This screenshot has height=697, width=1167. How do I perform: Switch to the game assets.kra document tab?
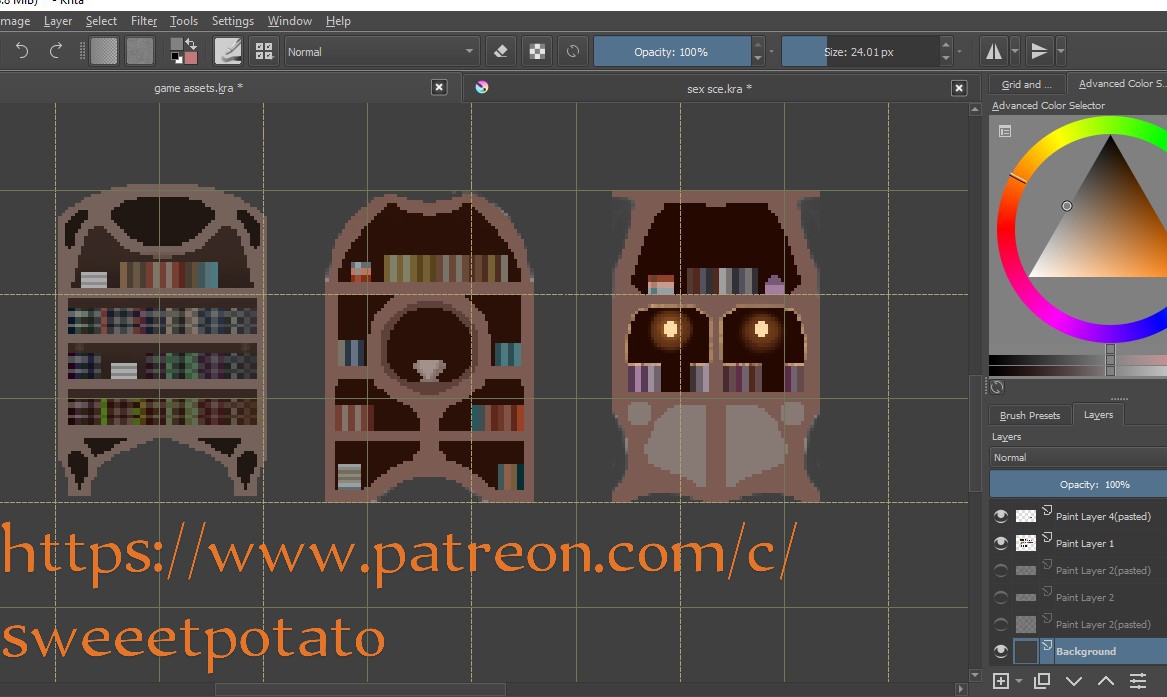click(x=198, y=88)
